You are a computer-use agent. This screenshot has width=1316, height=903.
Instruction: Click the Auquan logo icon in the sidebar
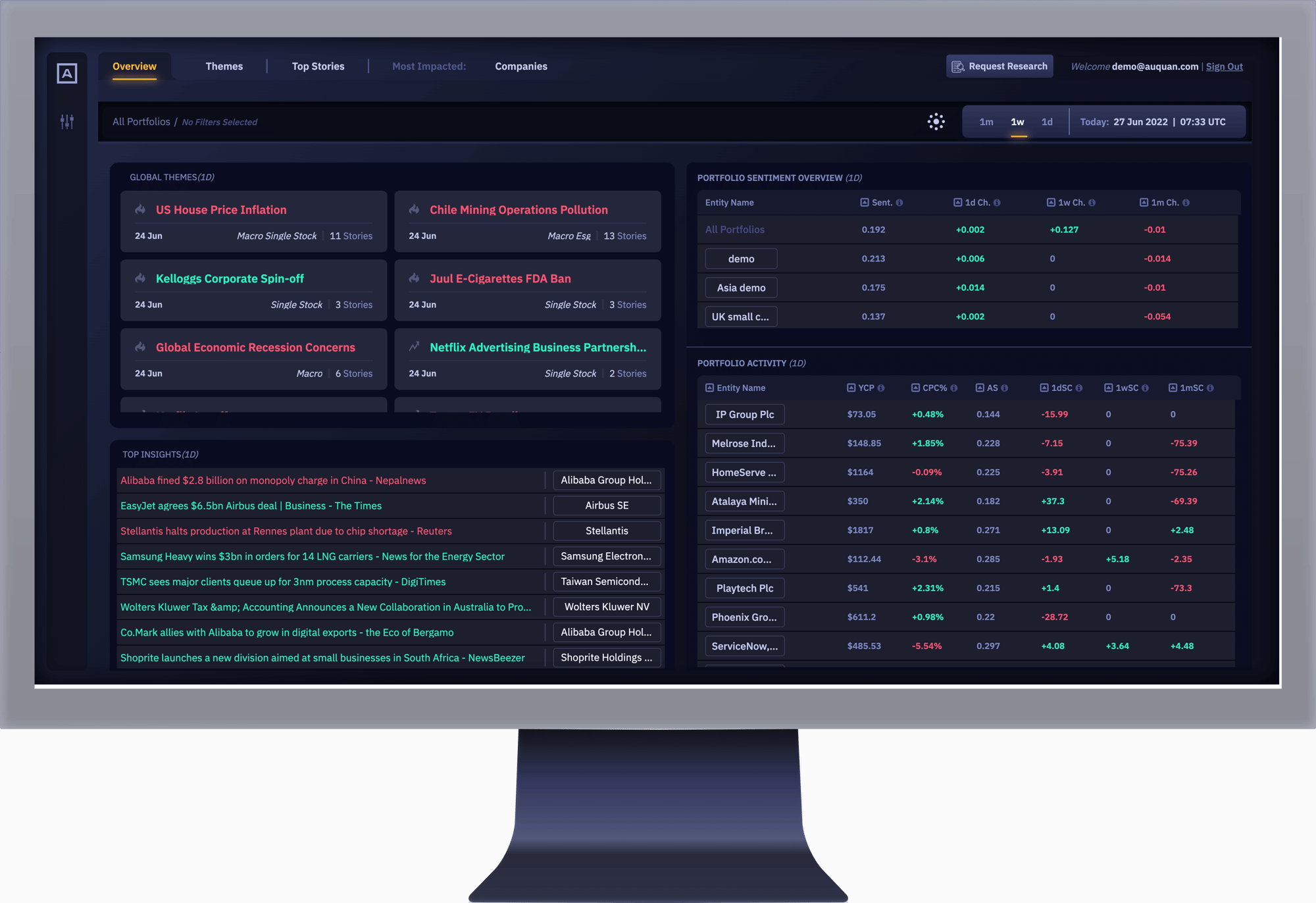pyautogui.click(x=66, y=73)
